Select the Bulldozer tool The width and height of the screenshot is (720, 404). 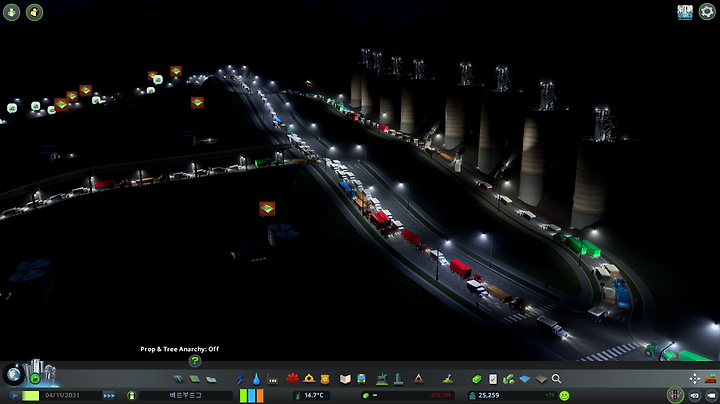(711, 378)
